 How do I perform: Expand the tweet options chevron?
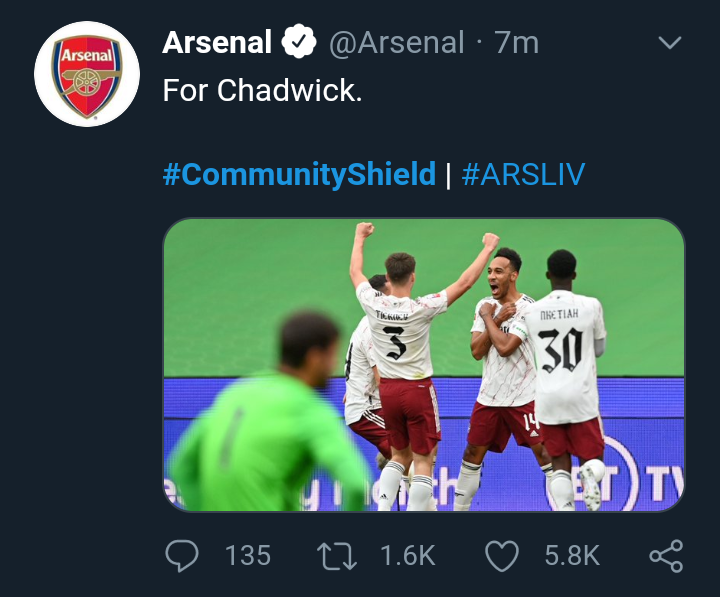(x=670, y=42)
